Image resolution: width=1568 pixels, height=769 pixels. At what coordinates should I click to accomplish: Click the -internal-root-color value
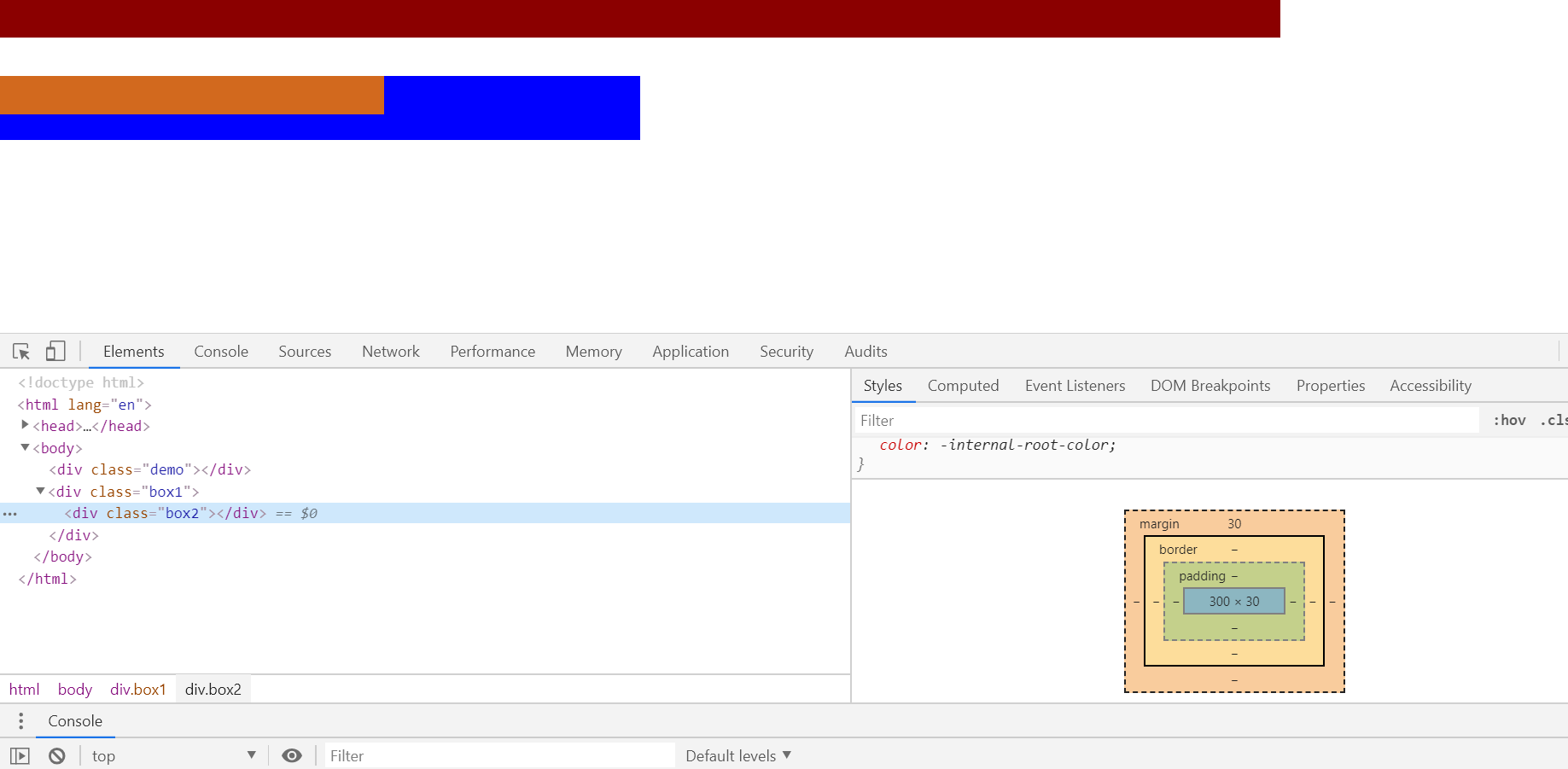click(1024, 445)
